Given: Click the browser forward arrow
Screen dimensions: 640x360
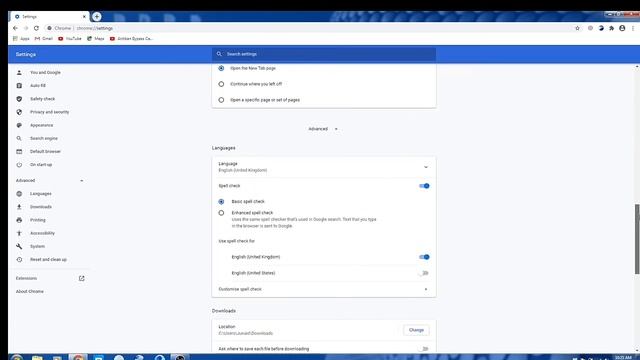Looking at the screenshot, I should pos(26,28).
